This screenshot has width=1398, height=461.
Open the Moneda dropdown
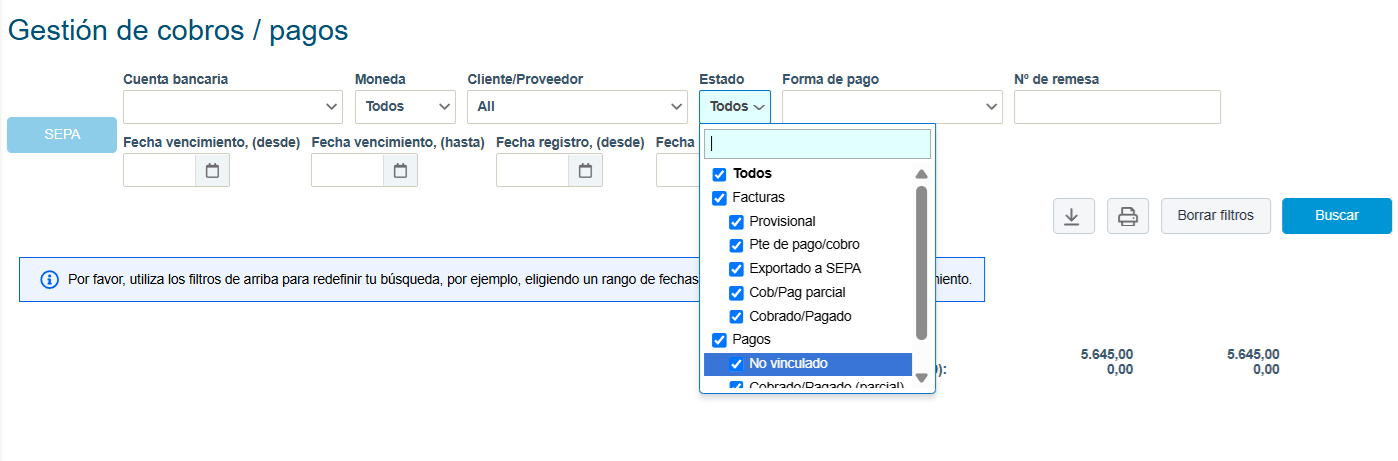tap(405, 107)
